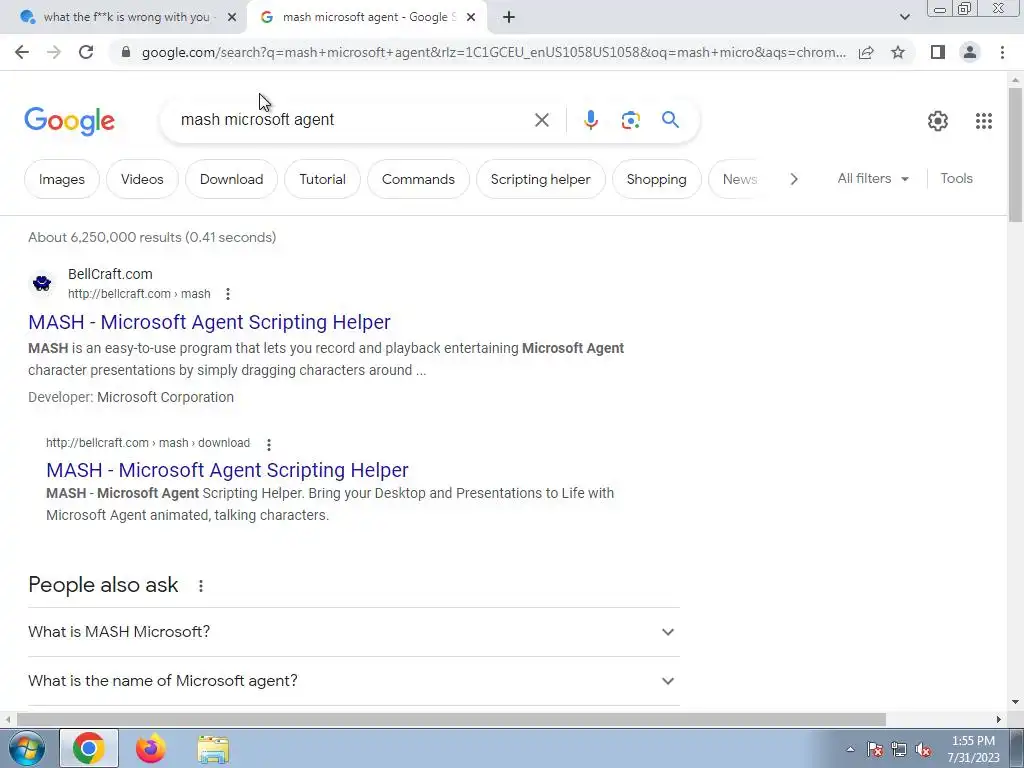Screen dimensions: 1024x768
Task: Click the magnifier search button
Action: (x=670, y=120)
